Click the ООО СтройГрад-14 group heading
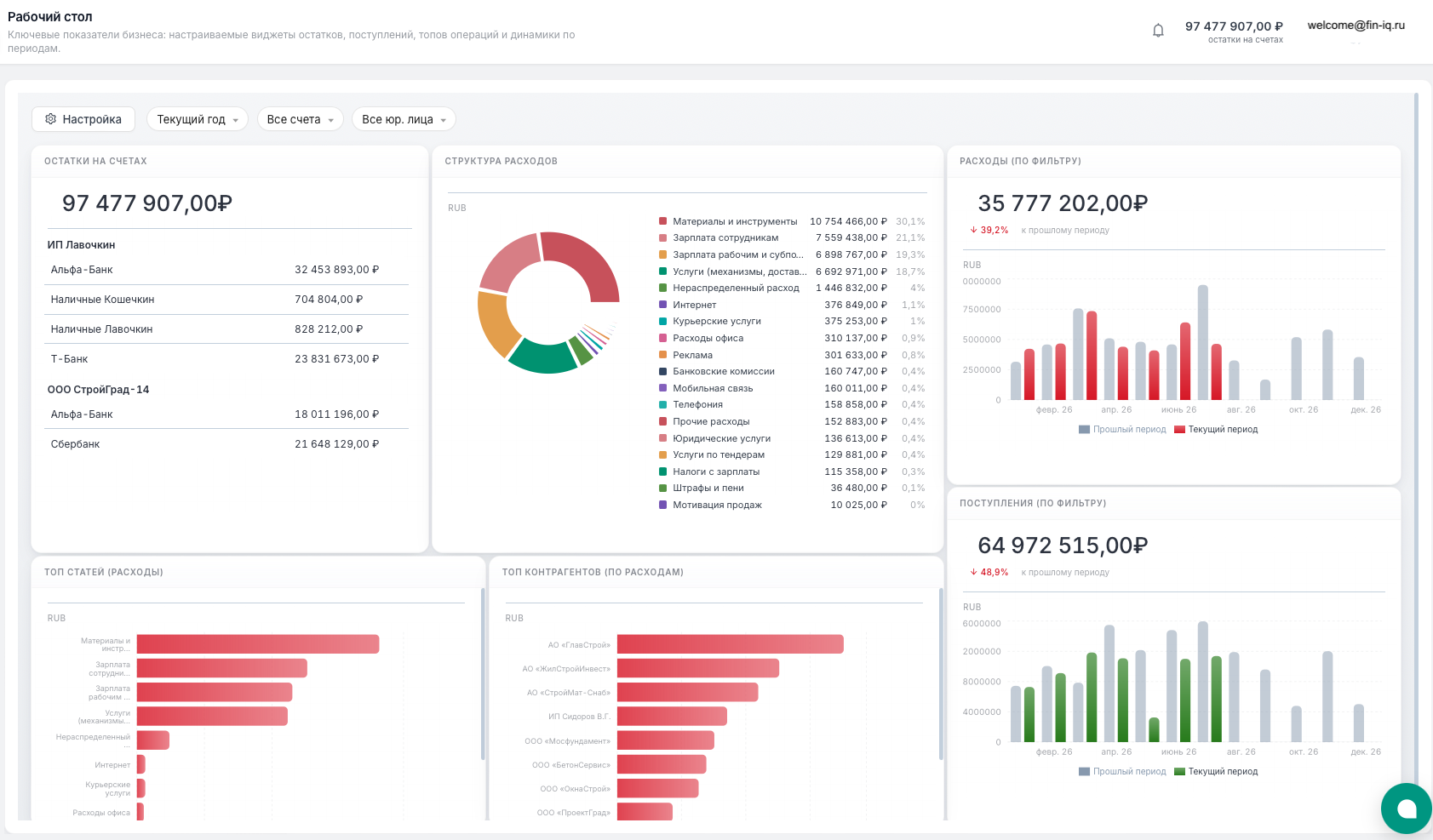This screenshot has height=840, width=1433. click(98, 390)
